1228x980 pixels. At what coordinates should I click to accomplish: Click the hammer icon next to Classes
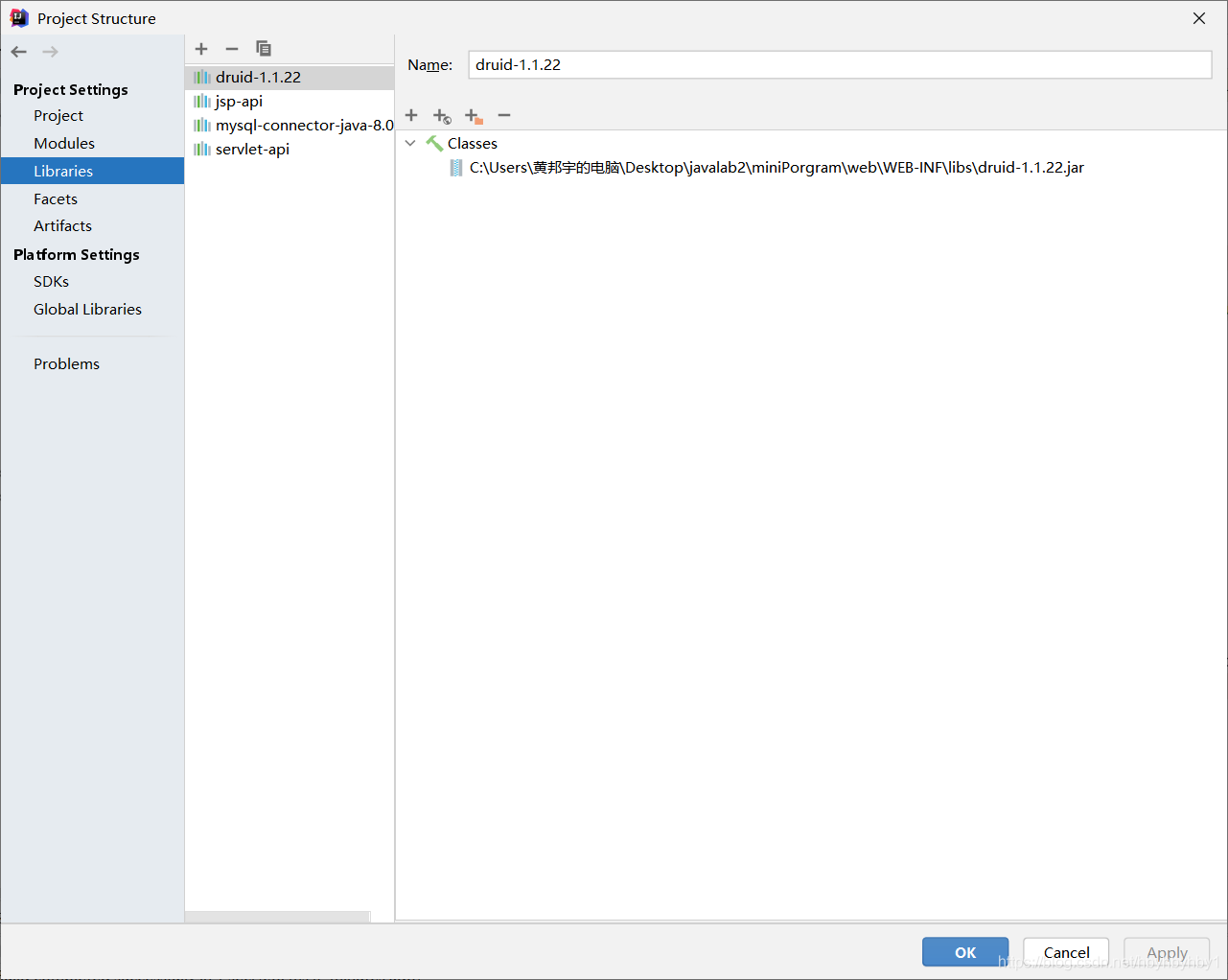(x=433, y=143)
